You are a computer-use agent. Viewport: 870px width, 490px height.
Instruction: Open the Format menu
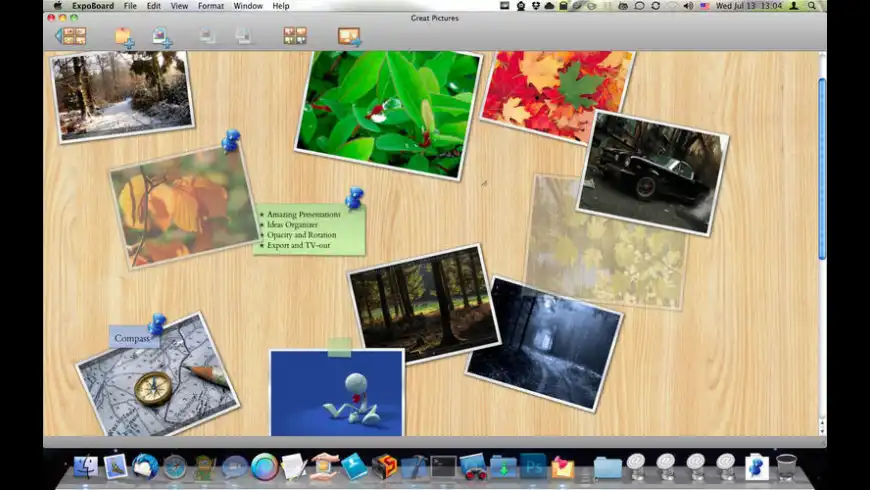click(x=210, y=6)
